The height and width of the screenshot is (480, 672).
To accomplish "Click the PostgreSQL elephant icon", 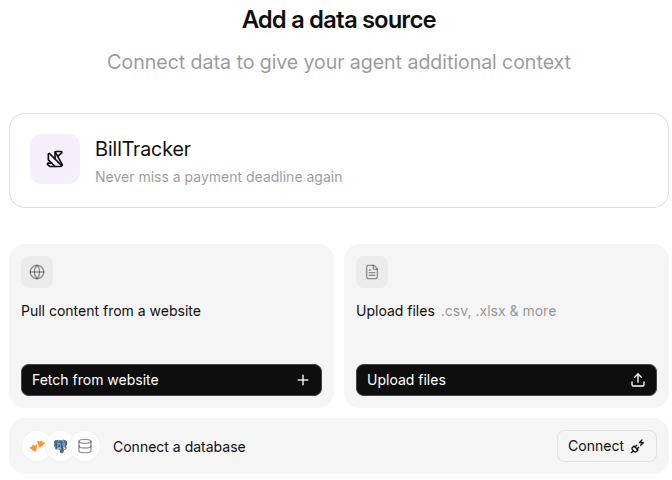I will pyautogui.click(x=61, y=446).
